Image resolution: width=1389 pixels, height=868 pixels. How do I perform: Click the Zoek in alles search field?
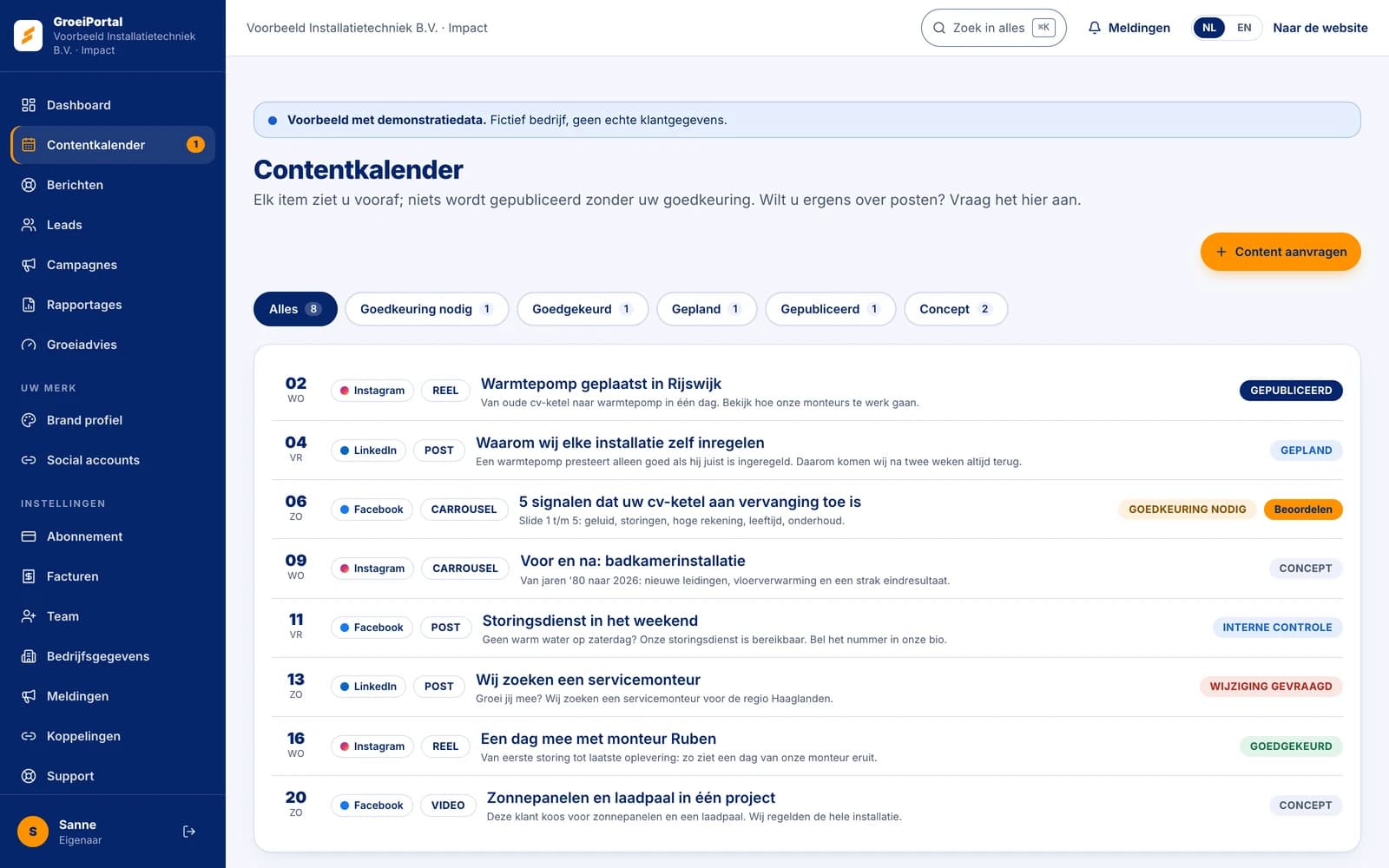993,28
